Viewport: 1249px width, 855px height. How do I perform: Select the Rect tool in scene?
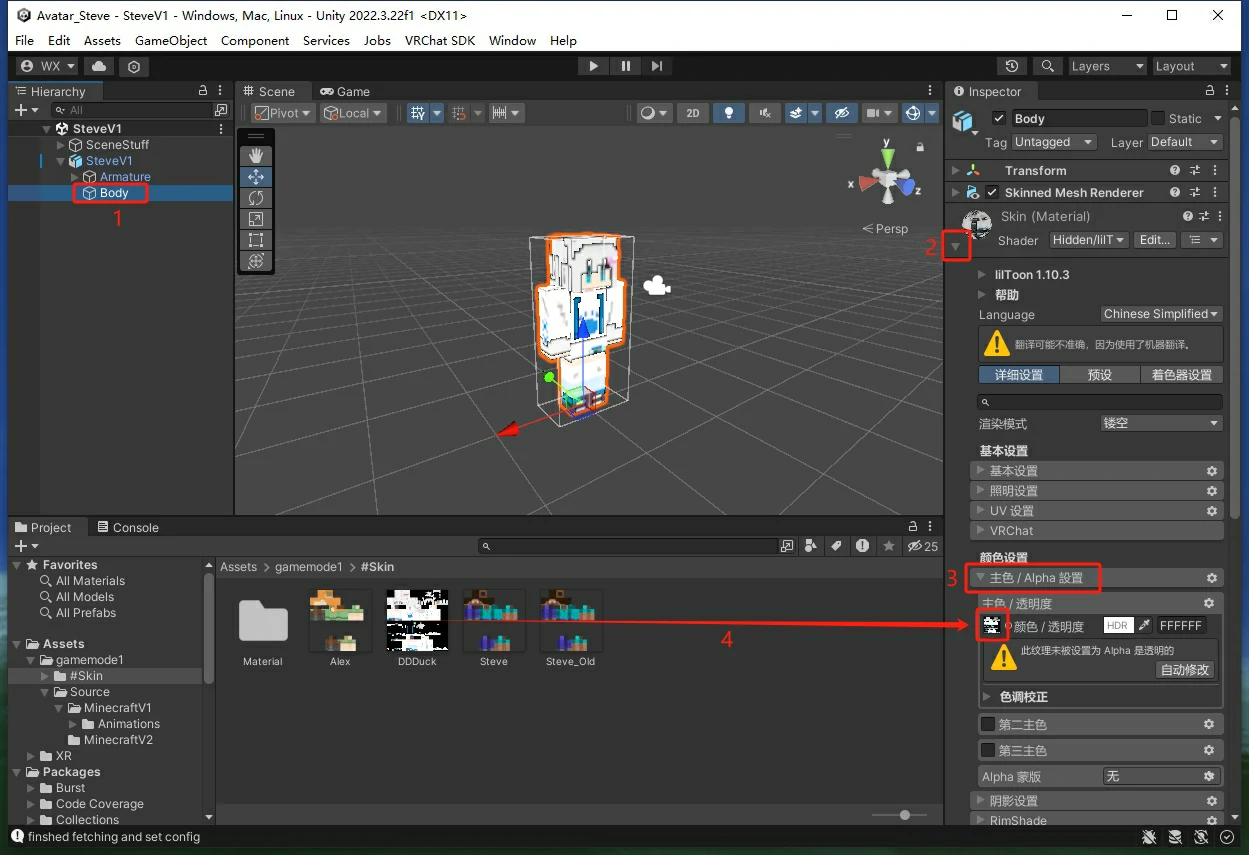(256, 240)
